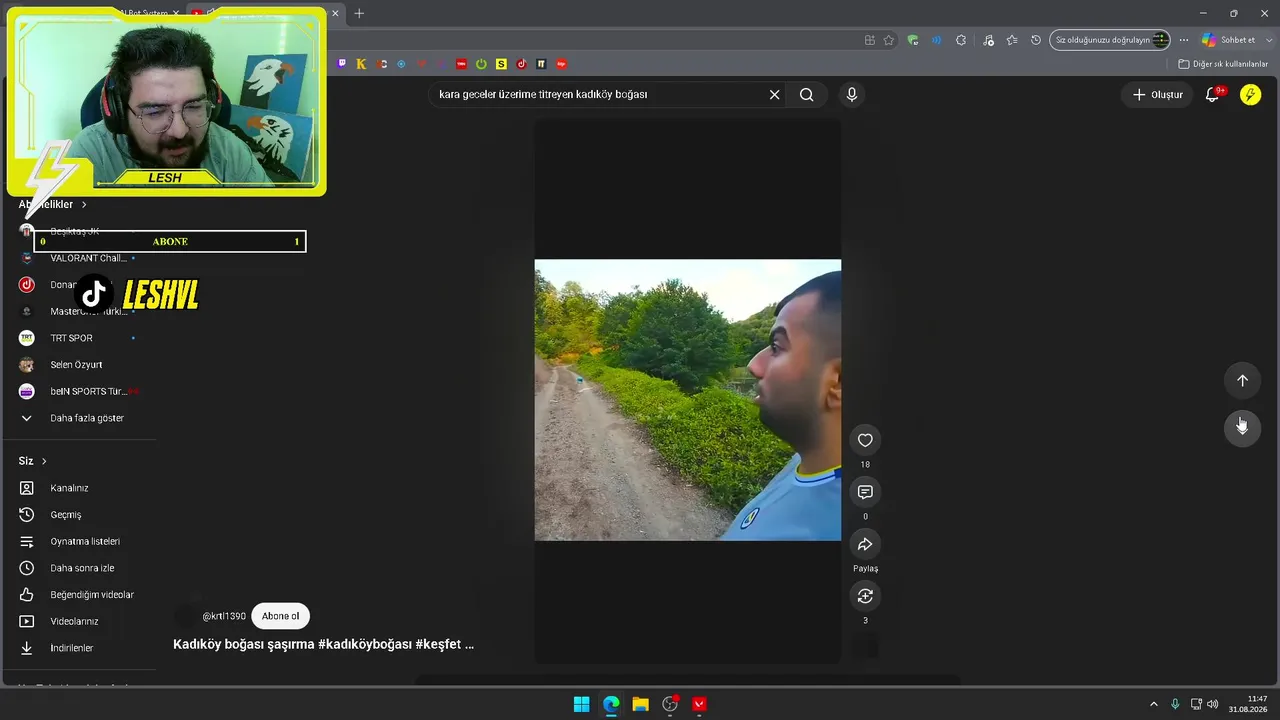Screen dimensions: 1280x720
Task: Go to the previous Short
Action: click(1242, 380)
